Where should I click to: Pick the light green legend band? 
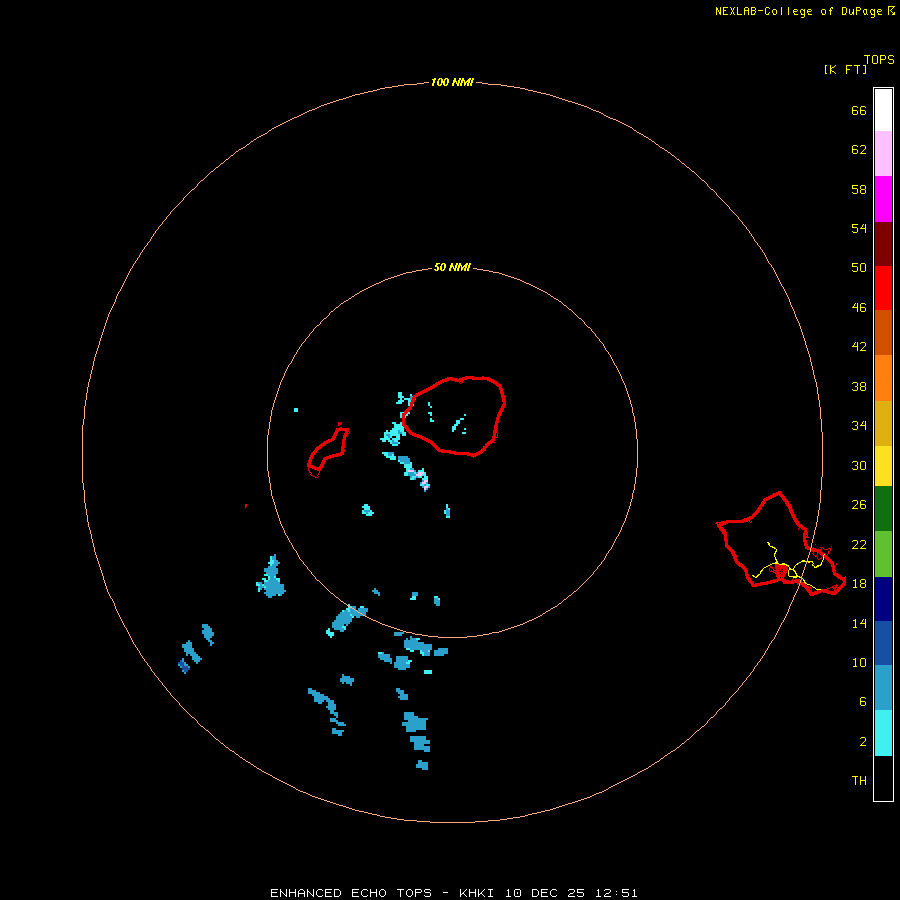(883, 554)
